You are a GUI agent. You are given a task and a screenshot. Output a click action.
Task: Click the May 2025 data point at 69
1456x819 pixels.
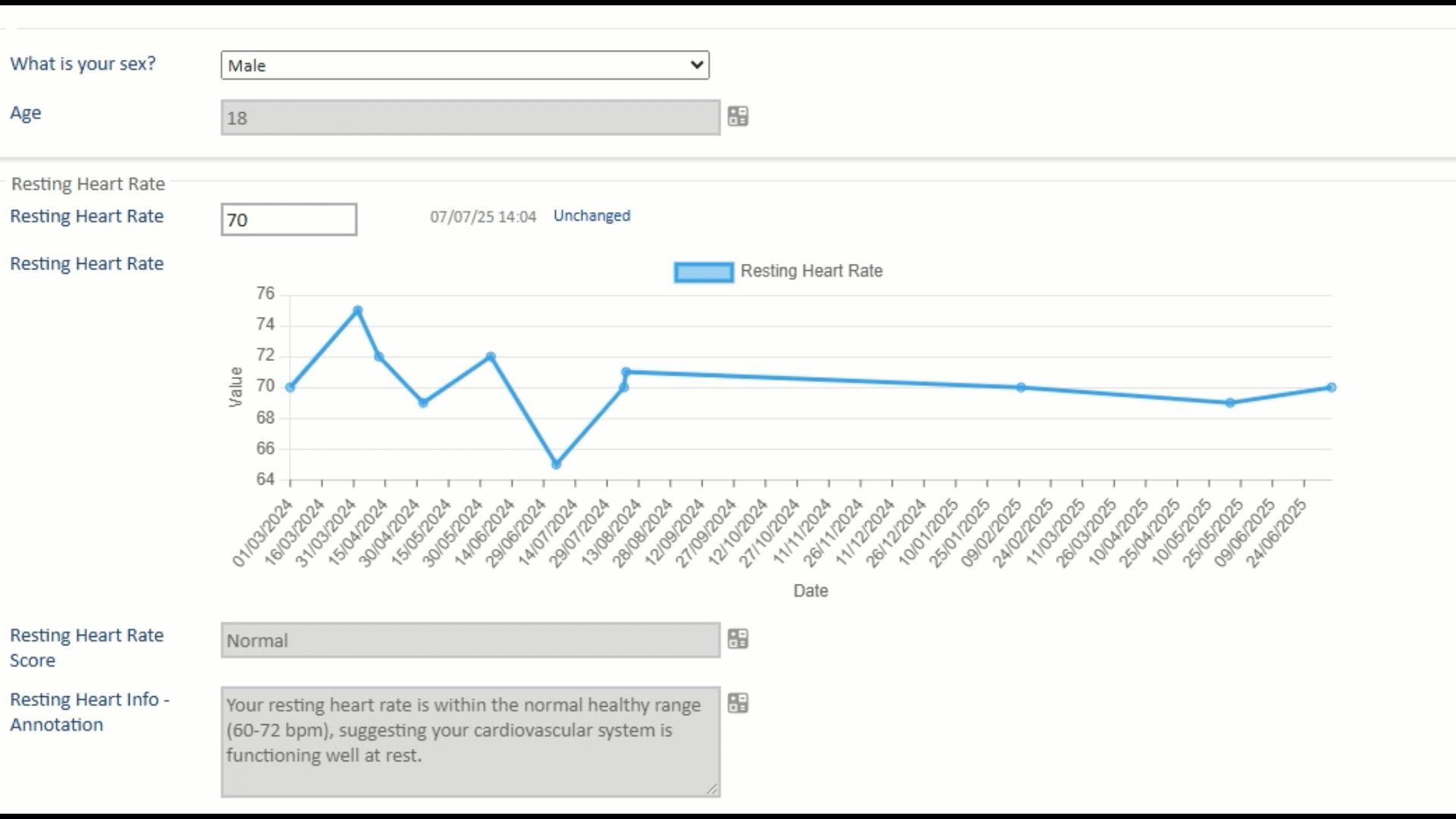pyautogui.click(x=1230, y=403)
